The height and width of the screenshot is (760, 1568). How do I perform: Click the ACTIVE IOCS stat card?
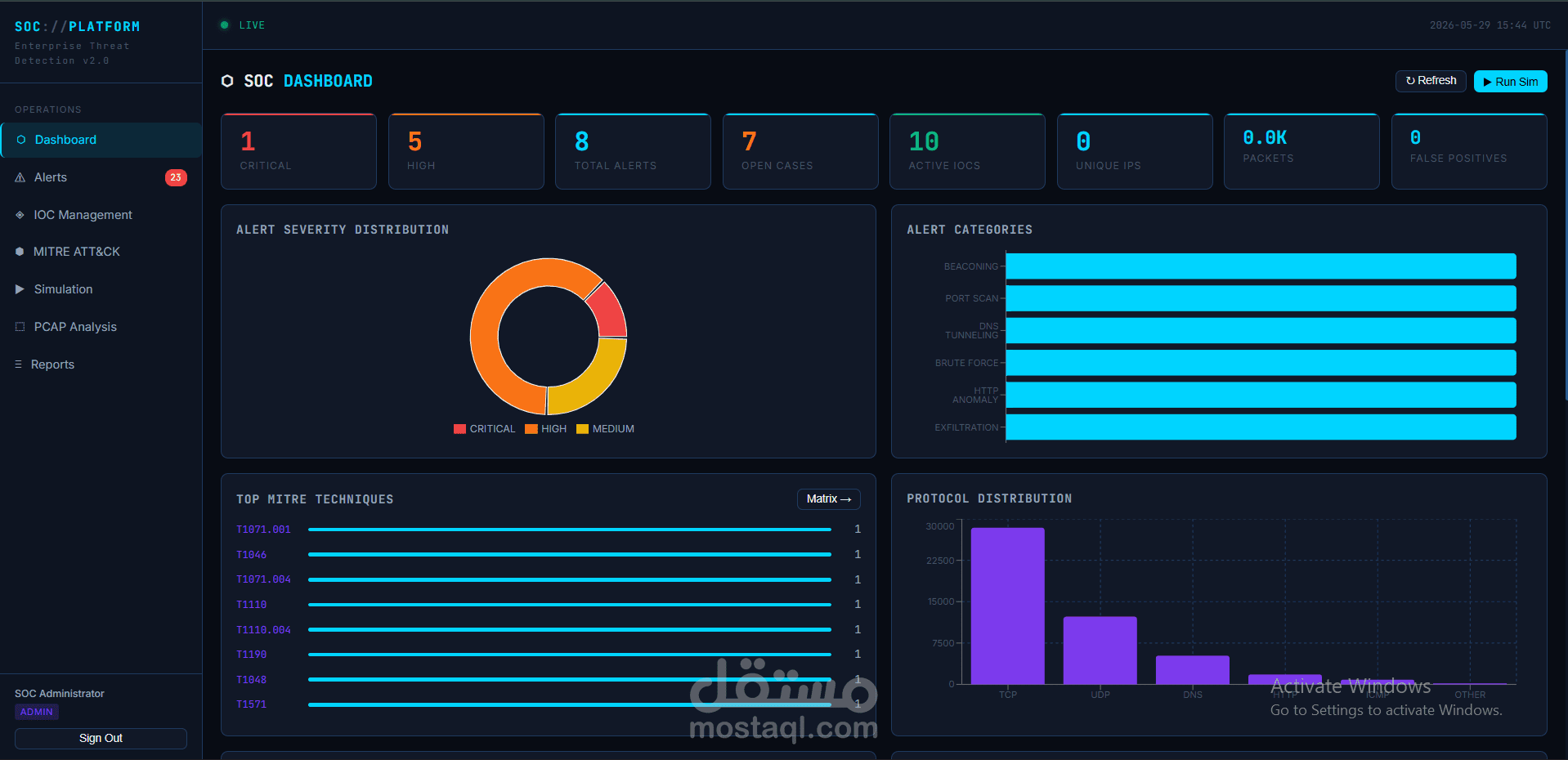click(967, 151)
